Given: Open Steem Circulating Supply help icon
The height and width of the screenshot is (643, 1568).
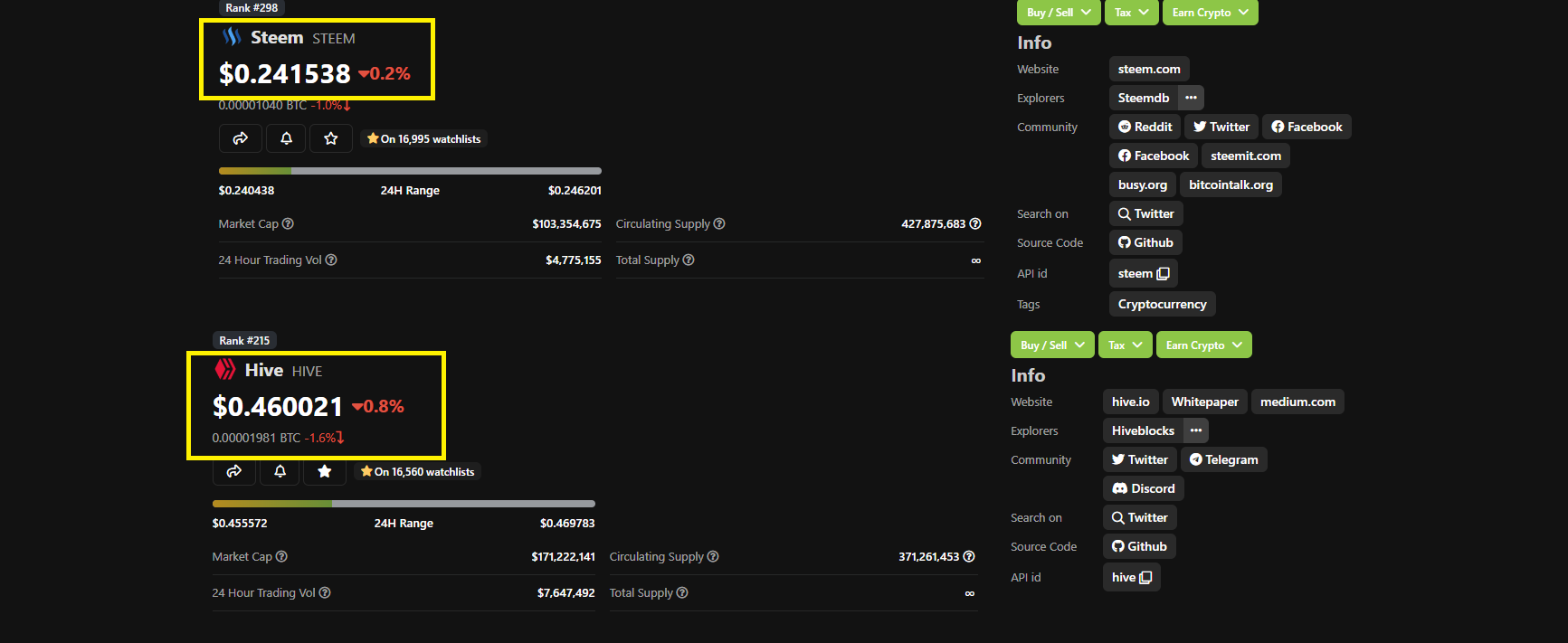Looking at the screenshot, I should pos(719,223).
